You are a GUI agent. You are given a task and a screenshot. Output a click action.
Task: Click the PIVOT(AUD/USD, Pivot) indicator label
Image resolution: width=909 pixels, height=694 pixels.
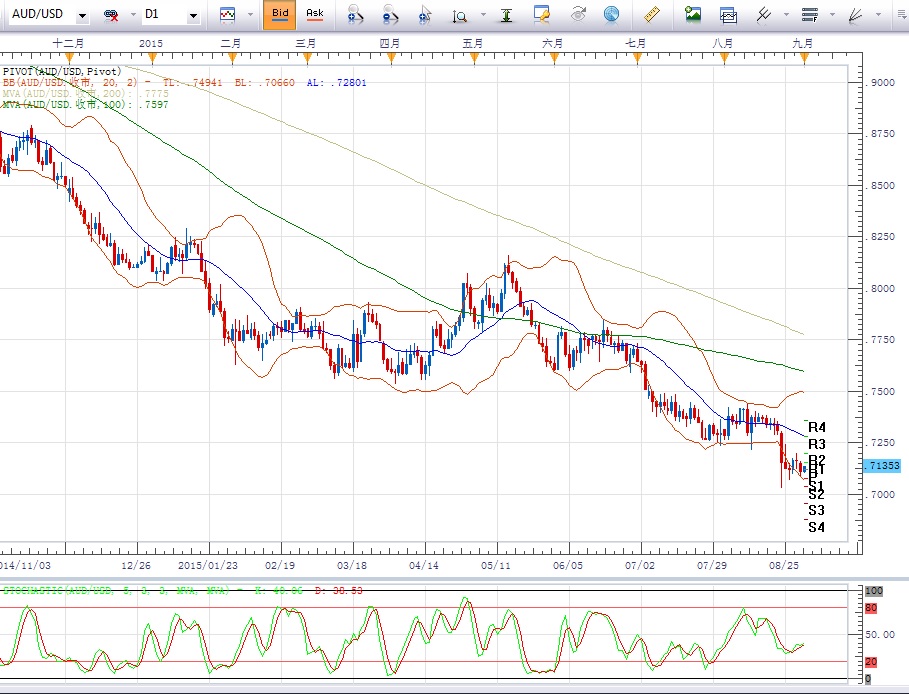click(x=62, y=71)
